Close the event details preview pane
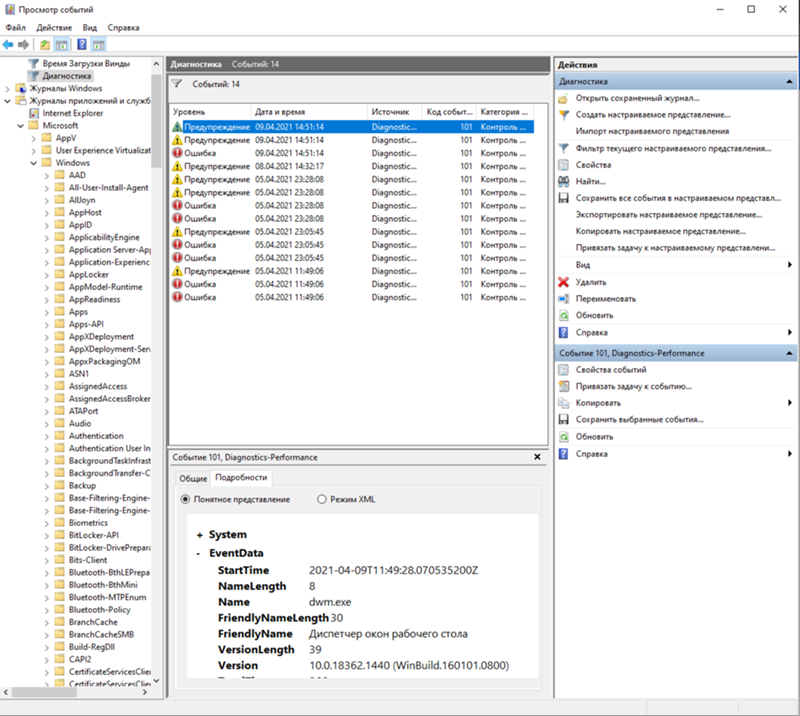Image resolution: width=800 pixels, height=716 pixels. click(537, 457)
